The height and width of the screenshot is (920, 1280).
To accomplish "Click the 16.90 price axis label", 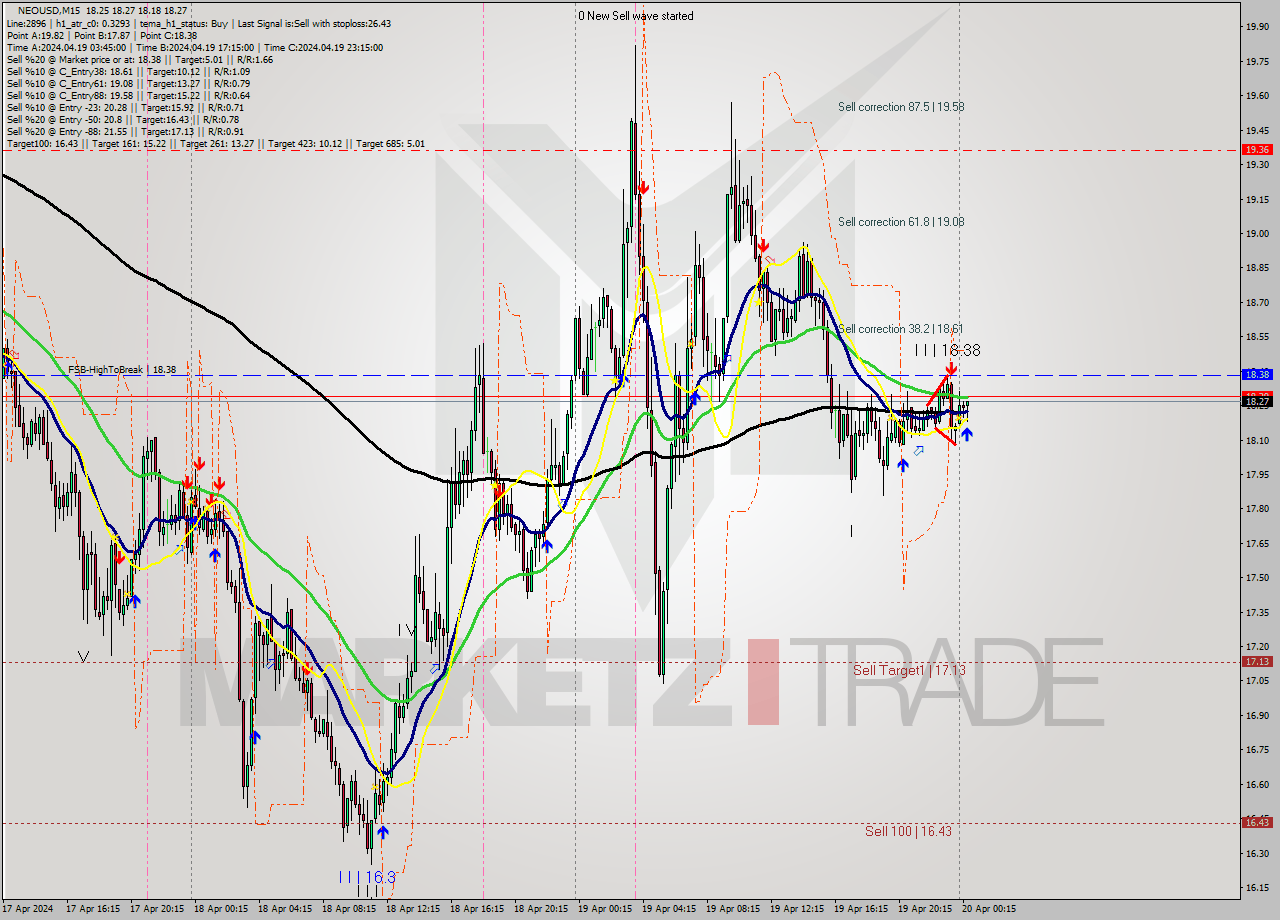I will [x=1257, y=716].
